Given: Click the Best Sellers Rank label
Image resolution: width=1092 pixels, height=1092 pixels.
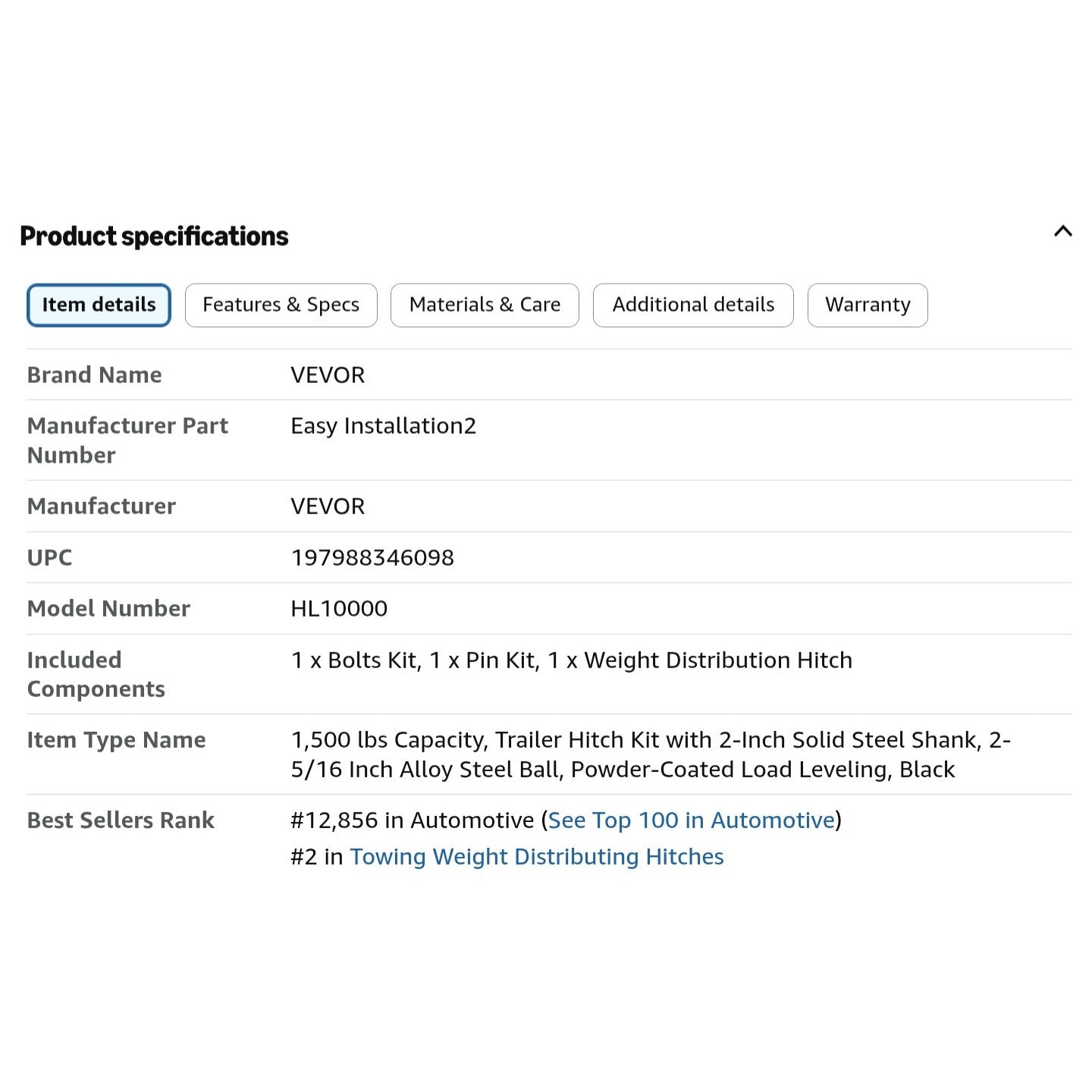Looking at the screenshot, I should (x=121, y=820).
